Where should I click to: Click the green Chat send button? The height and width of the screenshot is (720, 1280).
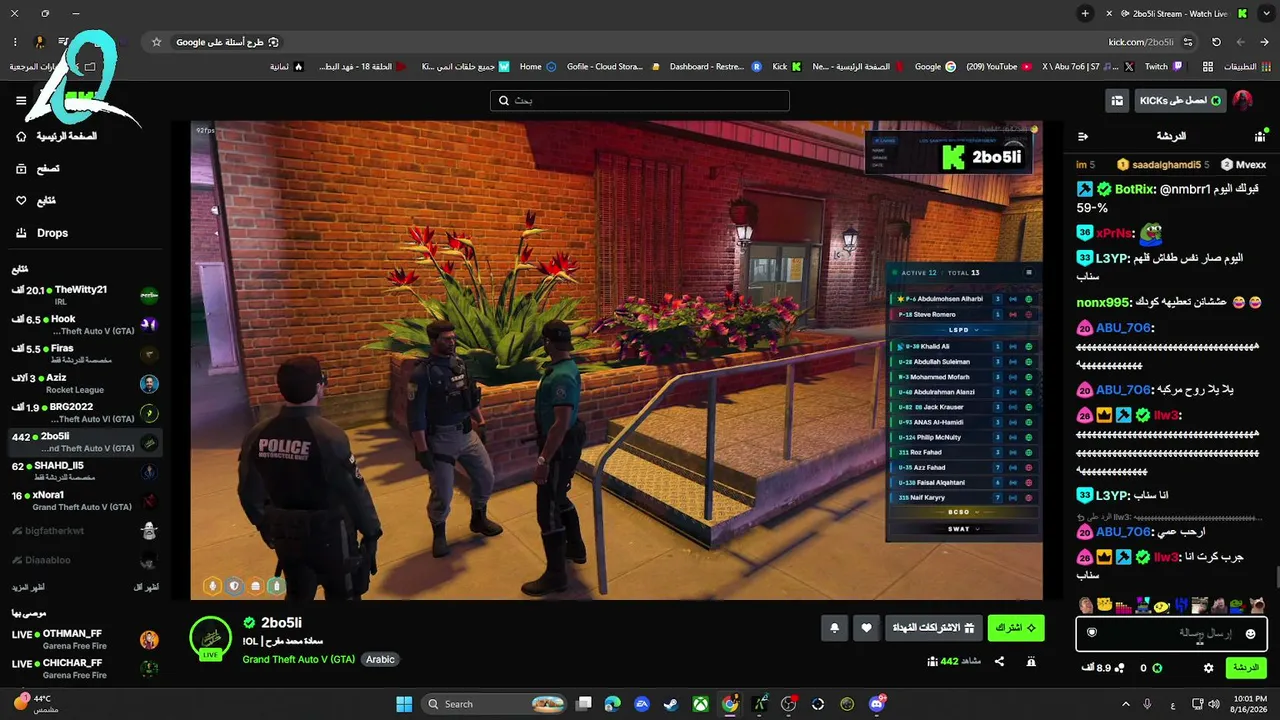click(1245, 667)
